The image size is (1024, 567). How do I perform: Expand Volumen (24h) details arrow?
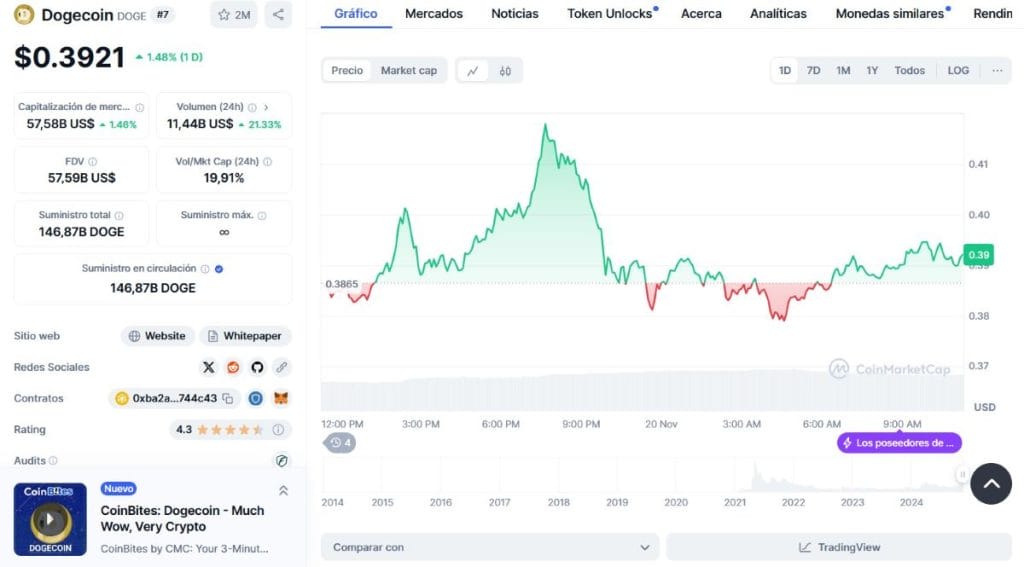pyautogui.click(x=266, y=107)
